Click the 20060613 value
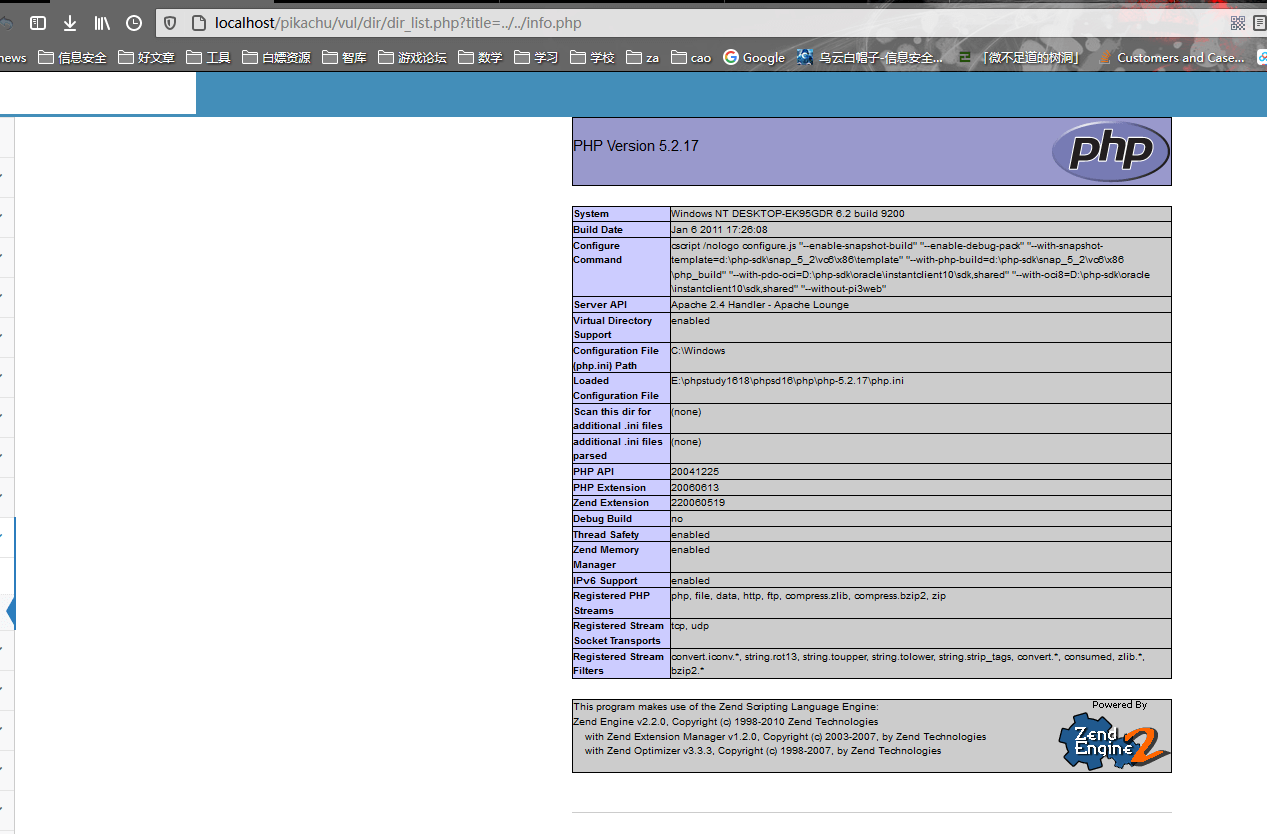The image size is (1267, 834). [695, 488]
